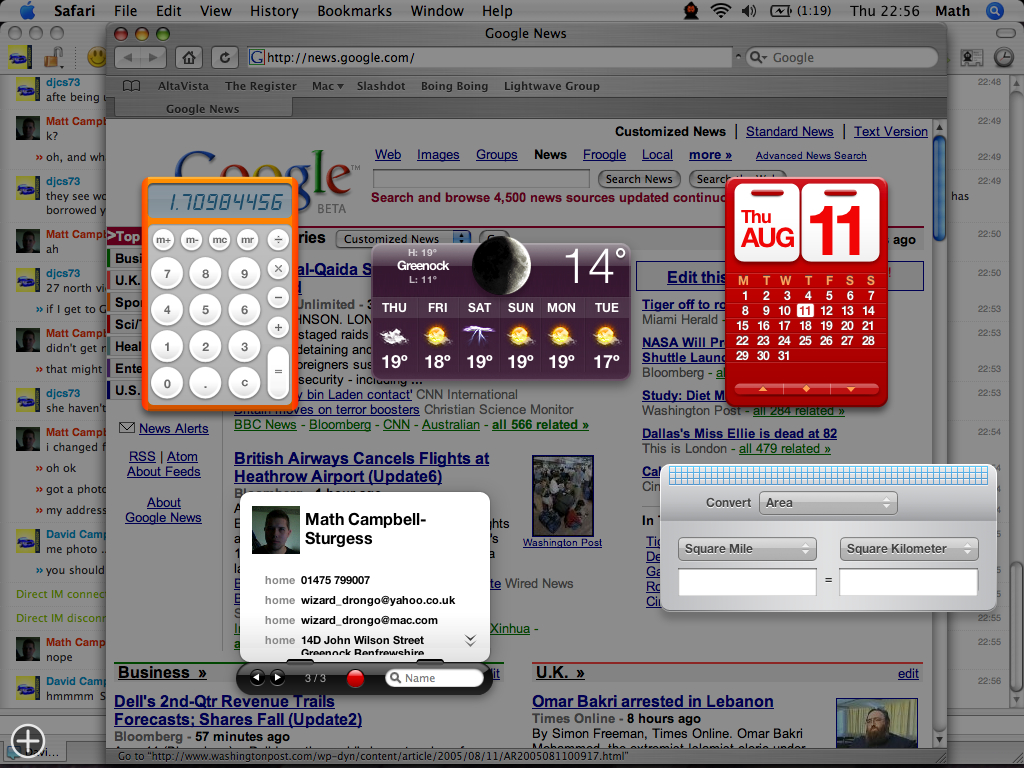Click the Dashboard add-widget plus button
Image resolution: width=1024 pixels, height=768 pixels.
point(27,741)
